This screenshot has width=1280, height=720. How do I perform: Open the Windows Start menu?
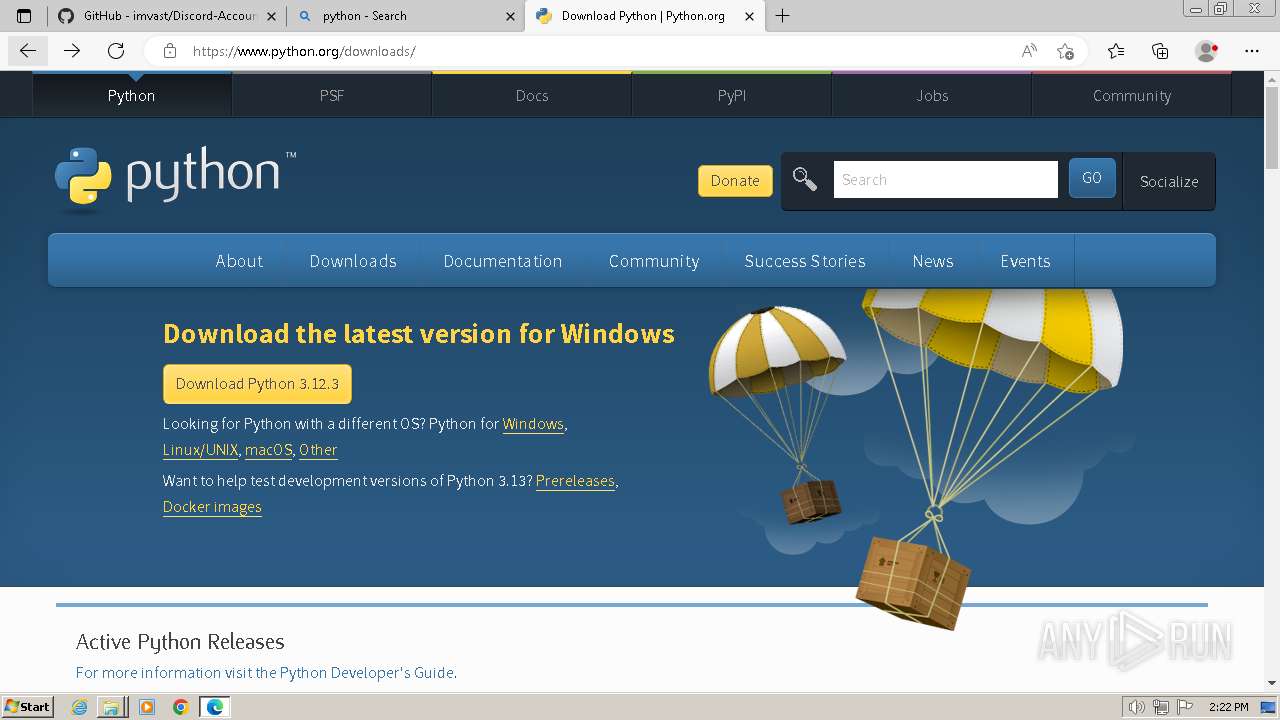click(x=27, y=707)
